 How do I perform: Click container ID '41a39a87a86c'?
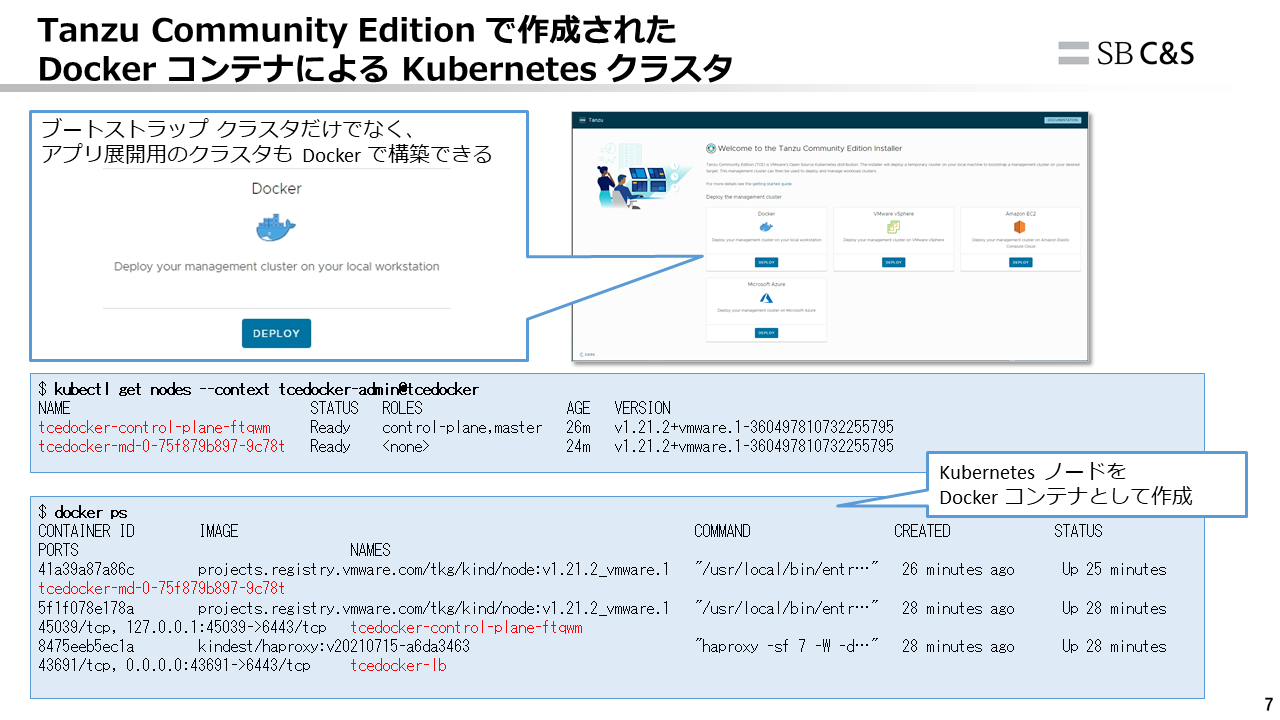pos(86,569)
